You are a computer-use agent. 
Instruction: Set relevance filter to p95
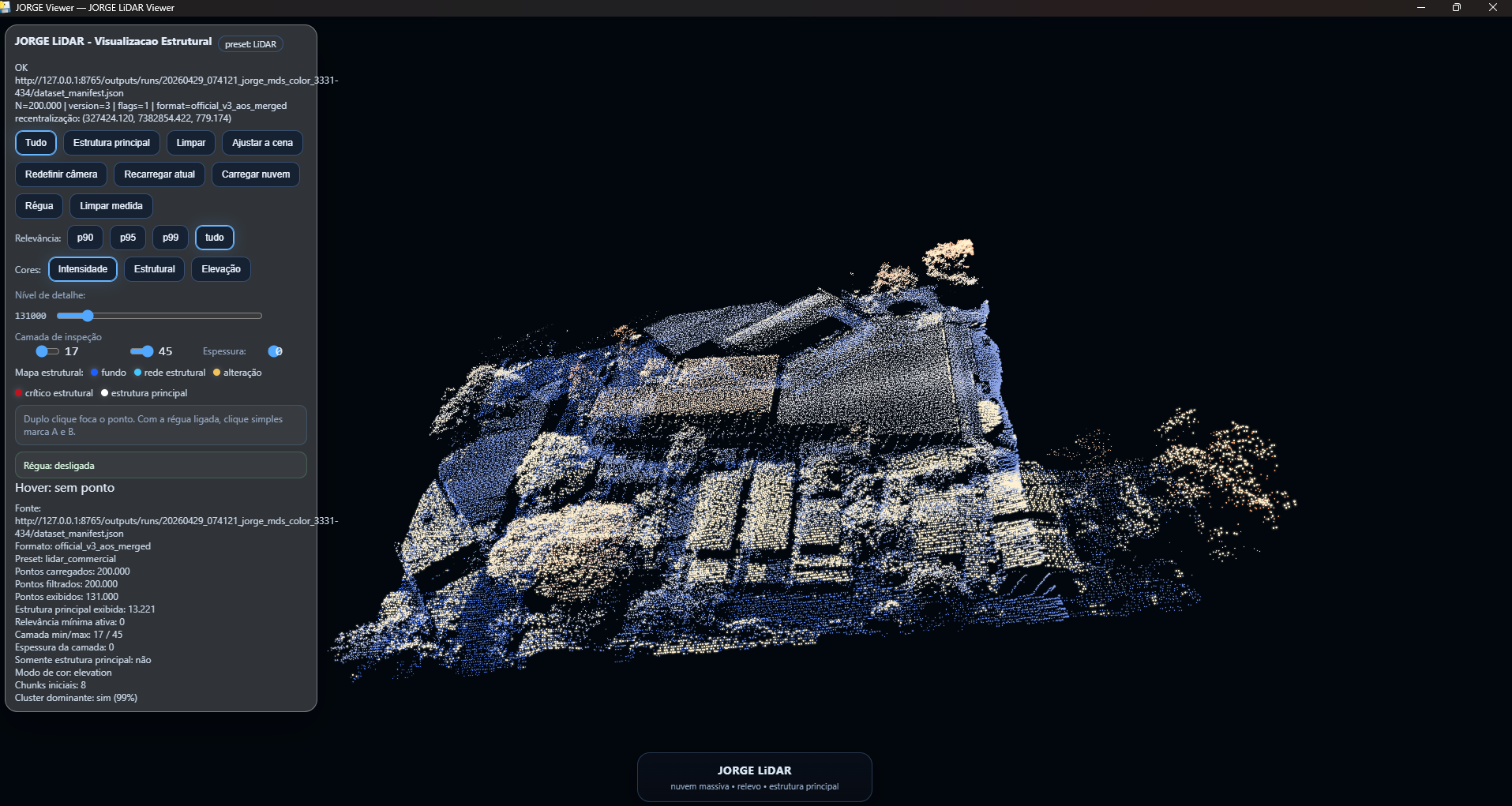point(128,238)
